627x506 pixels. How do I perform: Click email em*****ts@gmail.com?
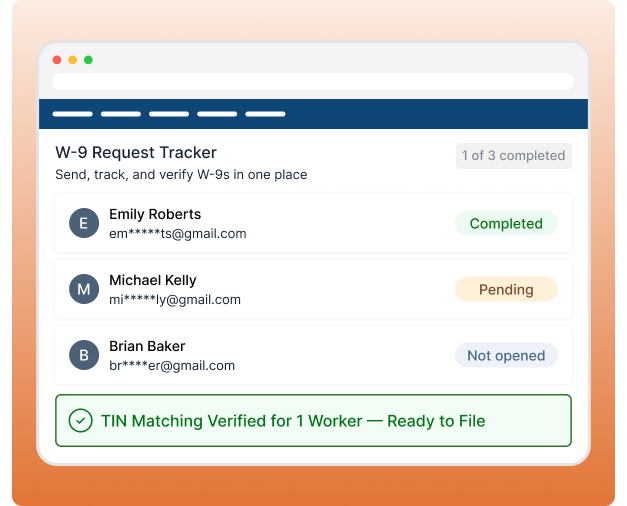point(178,234)
